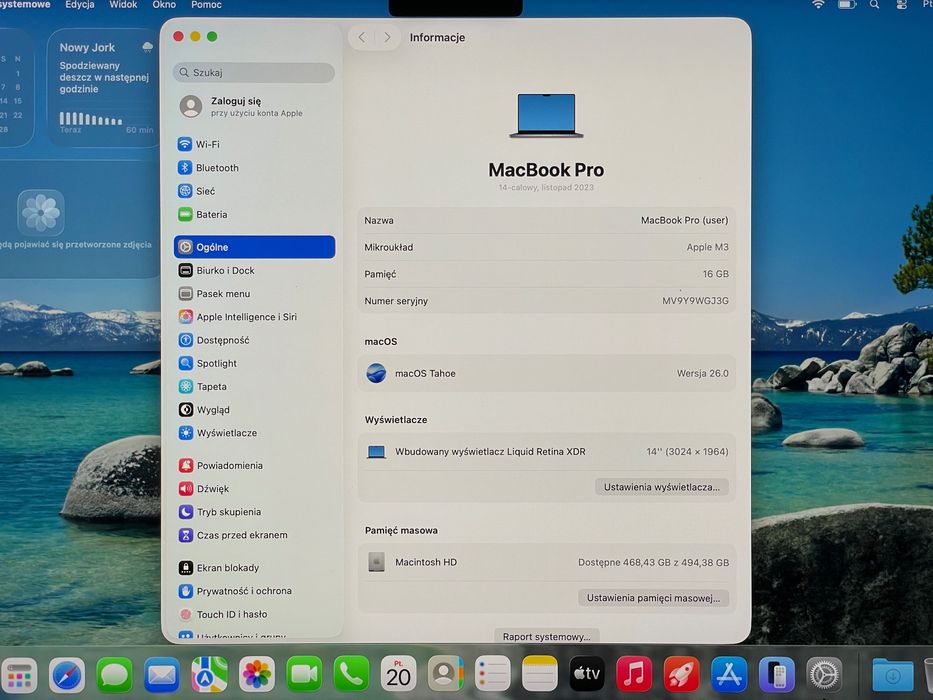
Task: Open Prywatność i ochrona settings
Action: coord(254,591)
